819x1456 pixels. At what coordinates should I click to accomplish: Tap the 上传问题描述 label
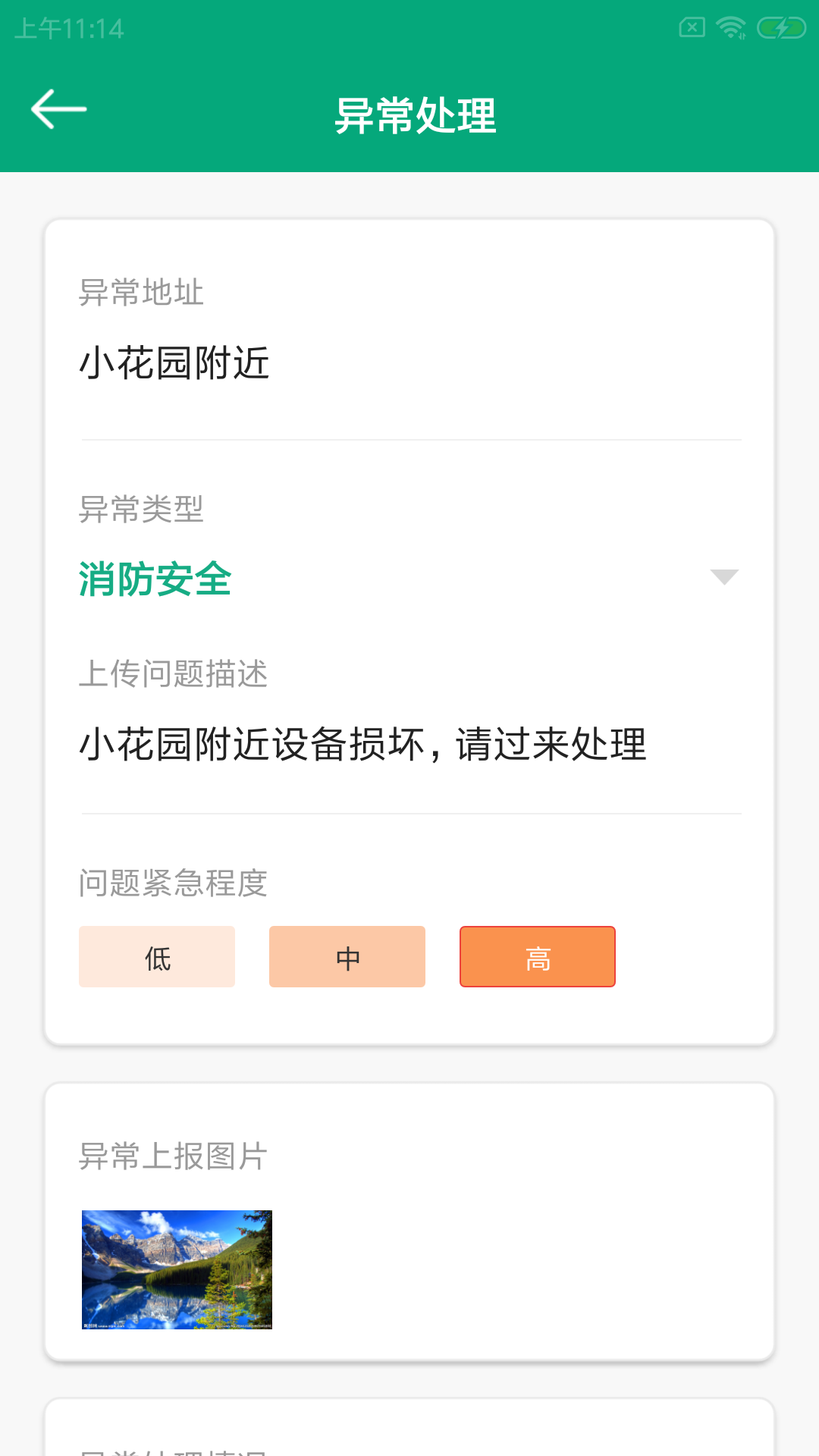(174, 673)
